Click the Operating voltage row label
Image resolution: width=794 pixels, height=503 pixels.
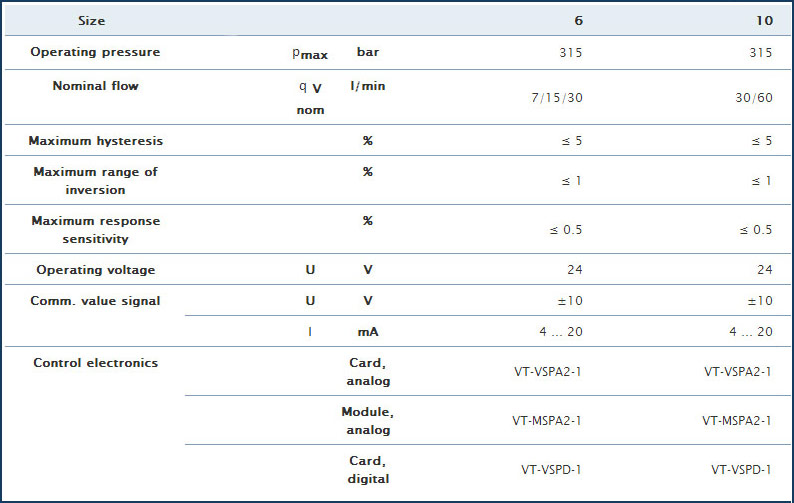(95, 270)
